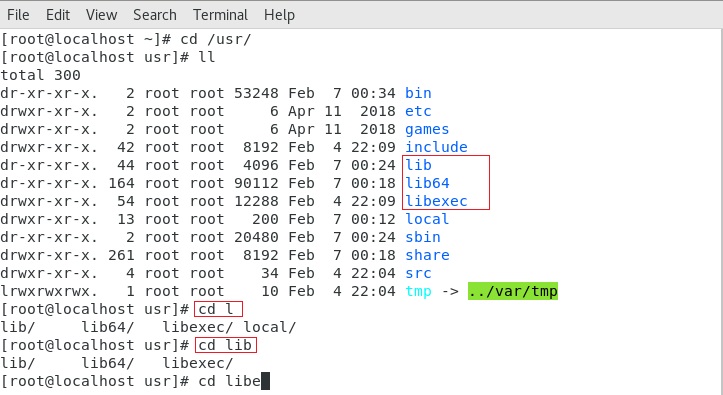Click the cyan 'tmp' symlink name
This screenshot has width=723, height=395.
coord(418,291)
